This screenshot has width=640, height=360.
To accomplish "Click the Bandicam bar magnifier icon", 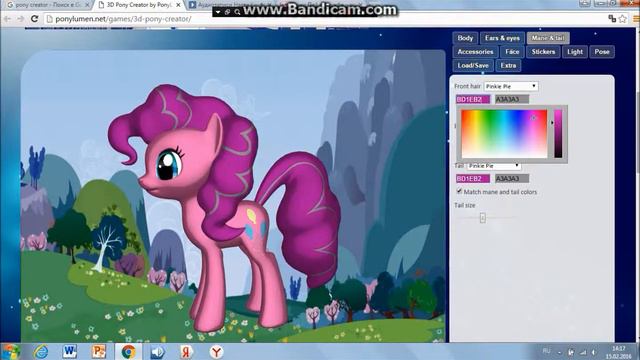I will click(x=237, y=12).
